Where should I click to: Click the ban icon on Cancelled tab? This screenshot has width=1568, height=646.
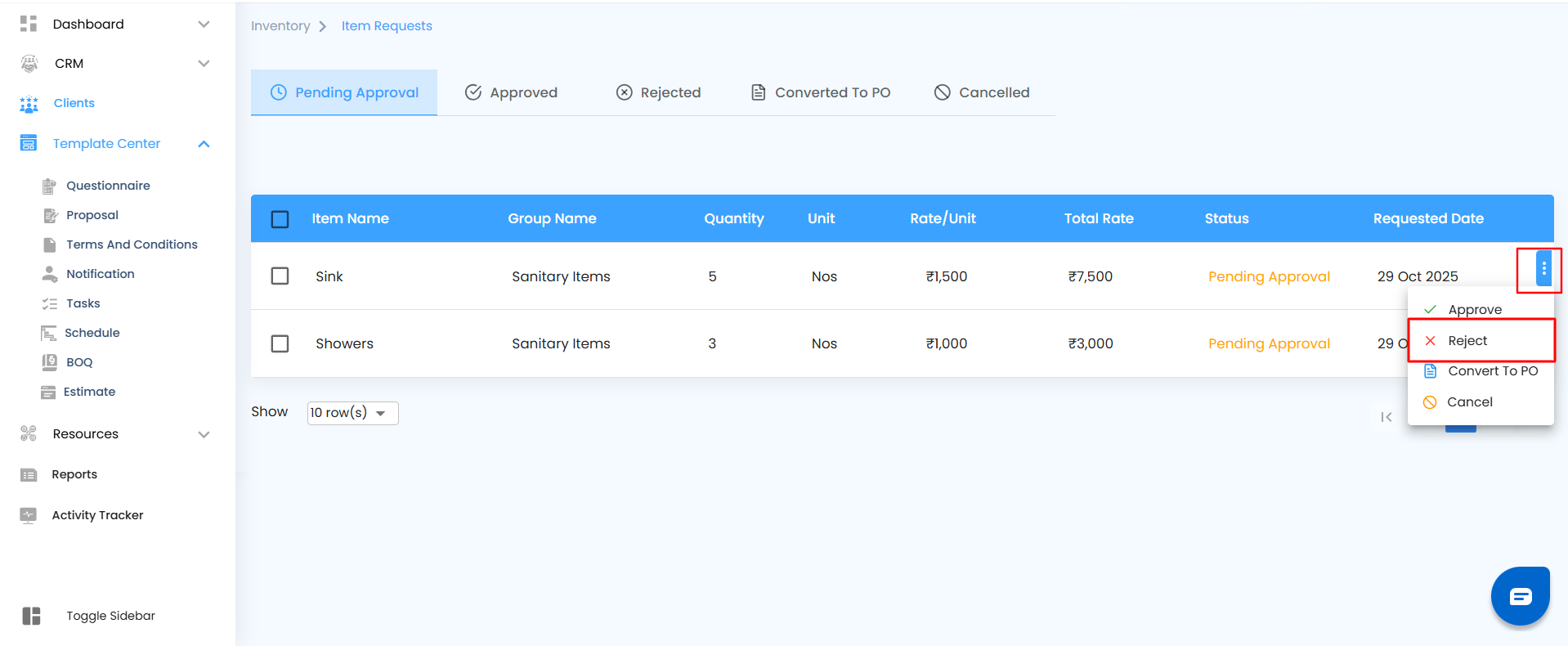pos(943,92)
